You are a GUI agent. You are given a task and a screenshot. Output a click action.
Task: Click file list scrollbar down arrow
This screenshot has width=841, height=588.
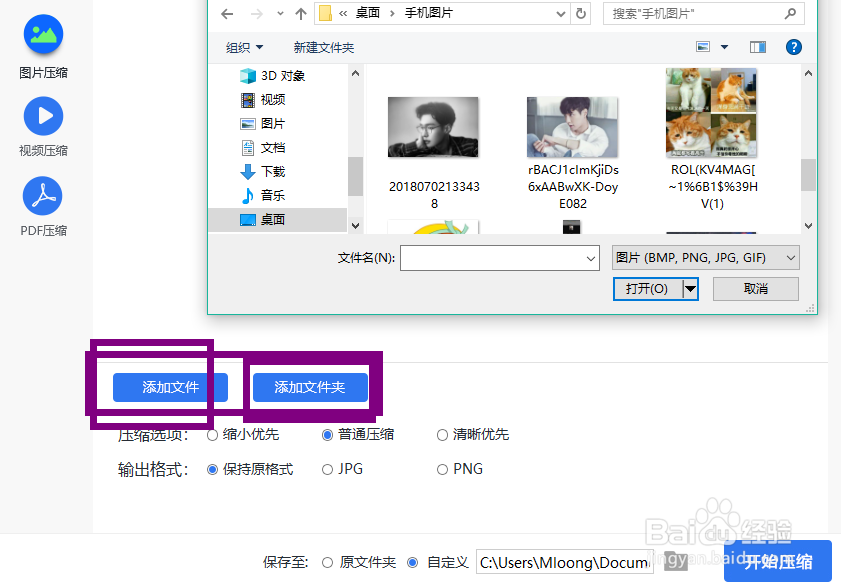(808, 226)
